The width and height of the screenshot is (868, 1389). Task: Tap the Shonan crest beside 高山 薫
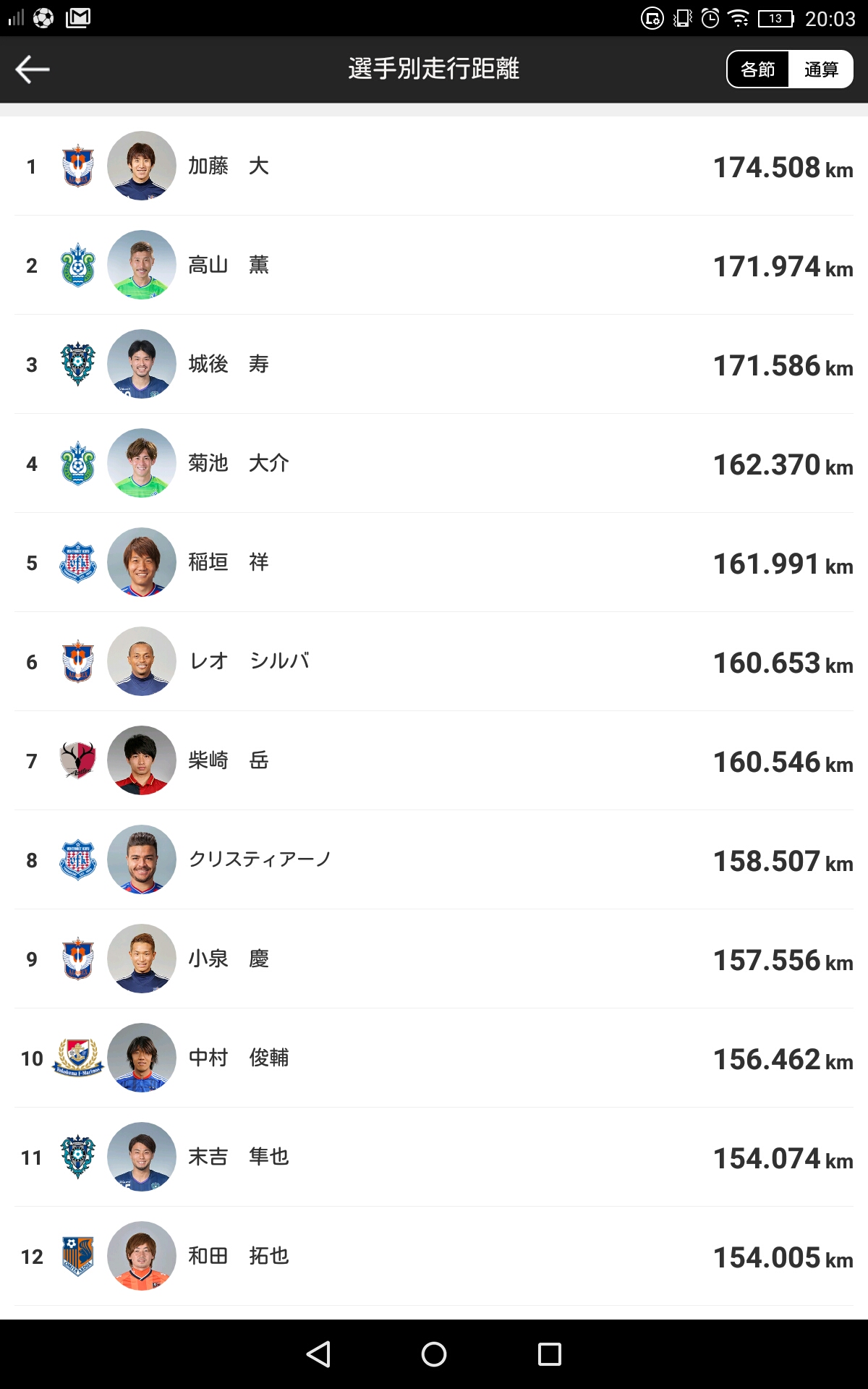click(78, 266)
